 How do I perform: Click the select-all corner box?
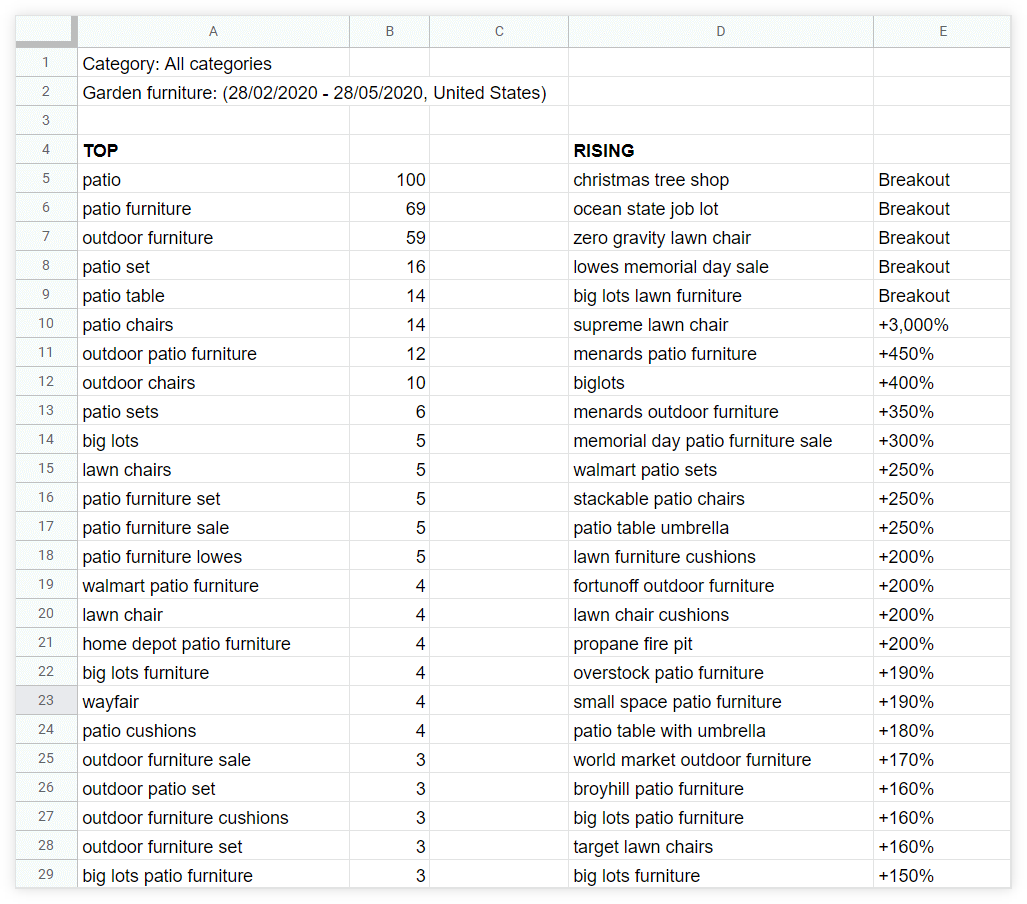(x=46, y=31)
